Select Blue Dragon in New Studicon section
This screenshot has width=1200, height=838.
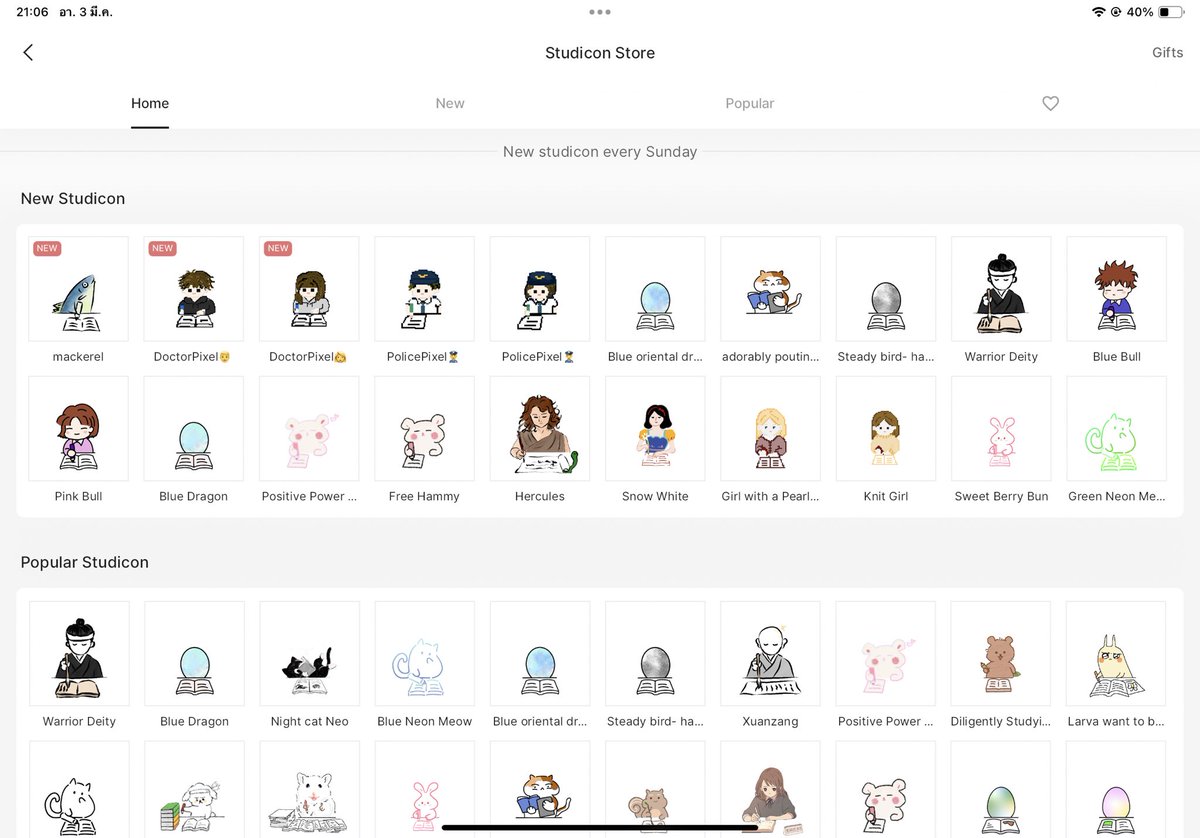[194, 429]
